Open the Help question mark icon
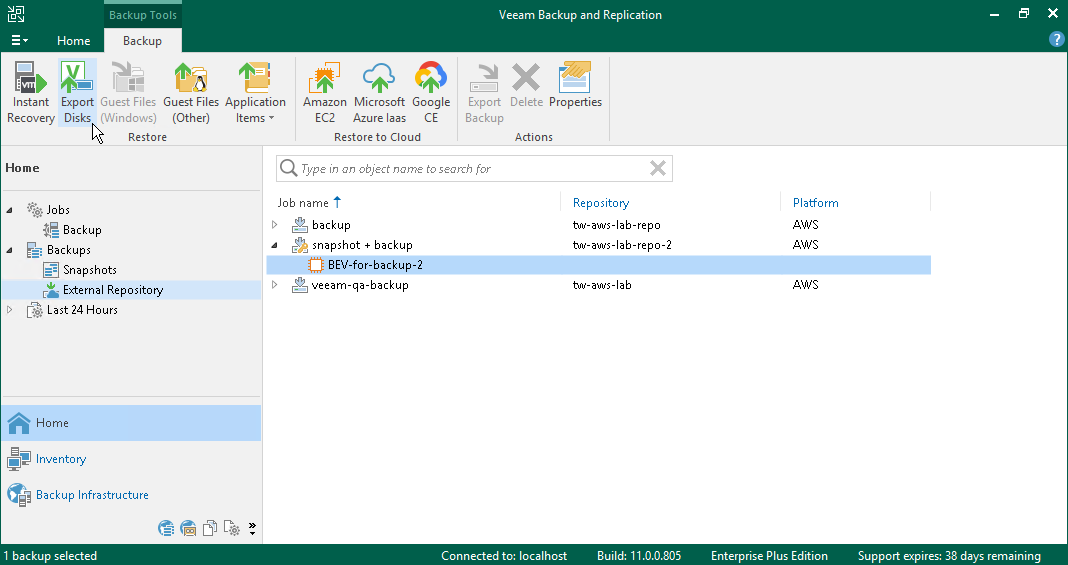1068x565 pixels. click(1056, 39)
